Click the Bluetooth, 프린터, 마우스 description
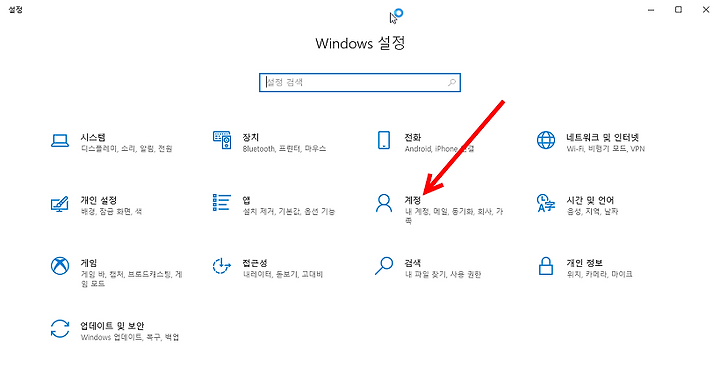Screen dimensions: 720x367 tap(284, 149)
